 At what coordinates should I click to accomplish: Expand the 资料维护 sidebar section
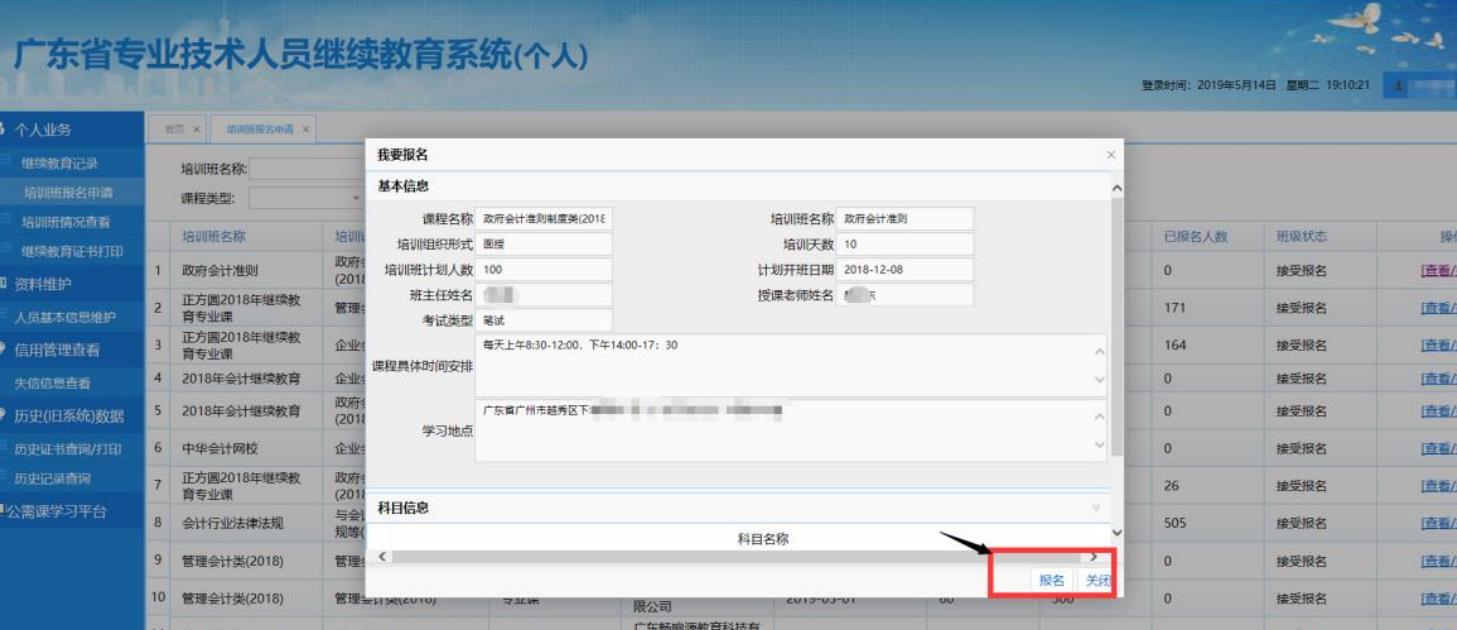(42, 284)
